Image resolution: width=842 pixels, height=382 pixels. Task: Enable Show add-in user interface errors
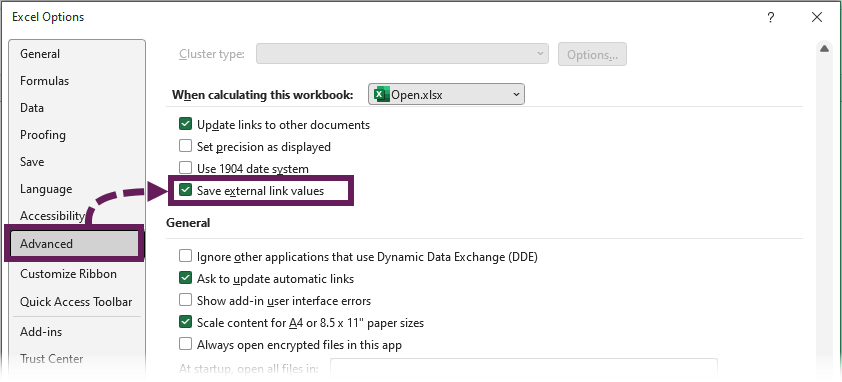click(x=185, y=300)
